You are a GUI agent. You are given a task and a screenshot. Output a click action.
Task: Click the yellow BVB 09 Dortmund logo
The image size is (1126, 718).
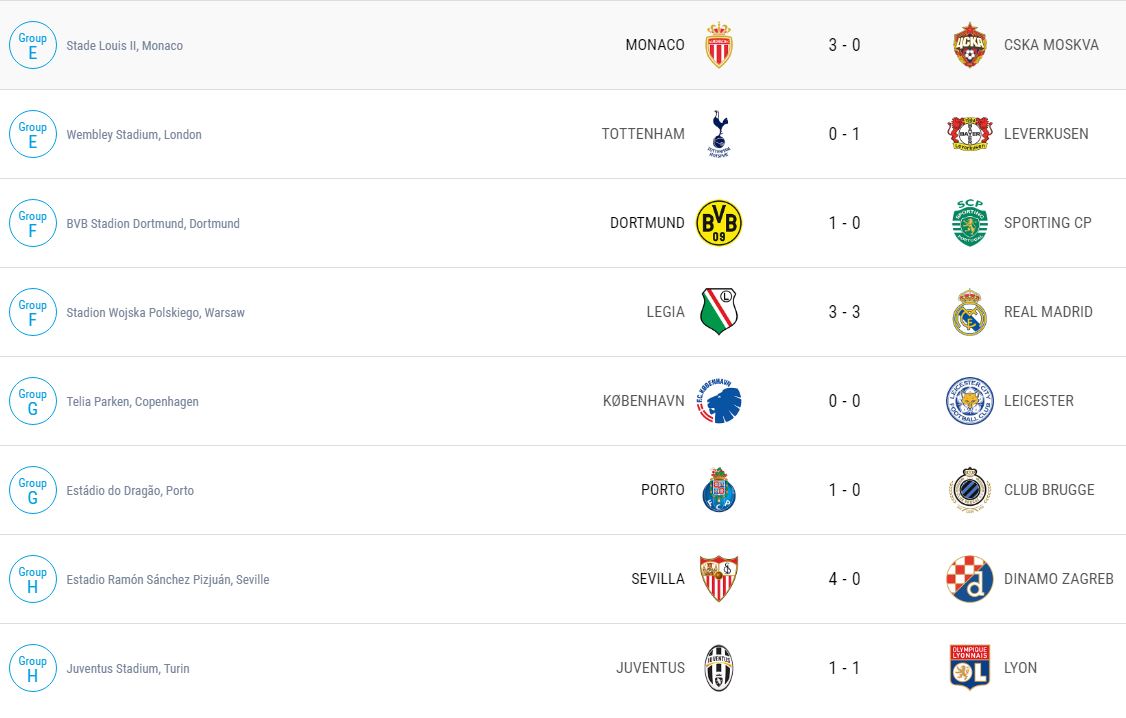(718, 223)
